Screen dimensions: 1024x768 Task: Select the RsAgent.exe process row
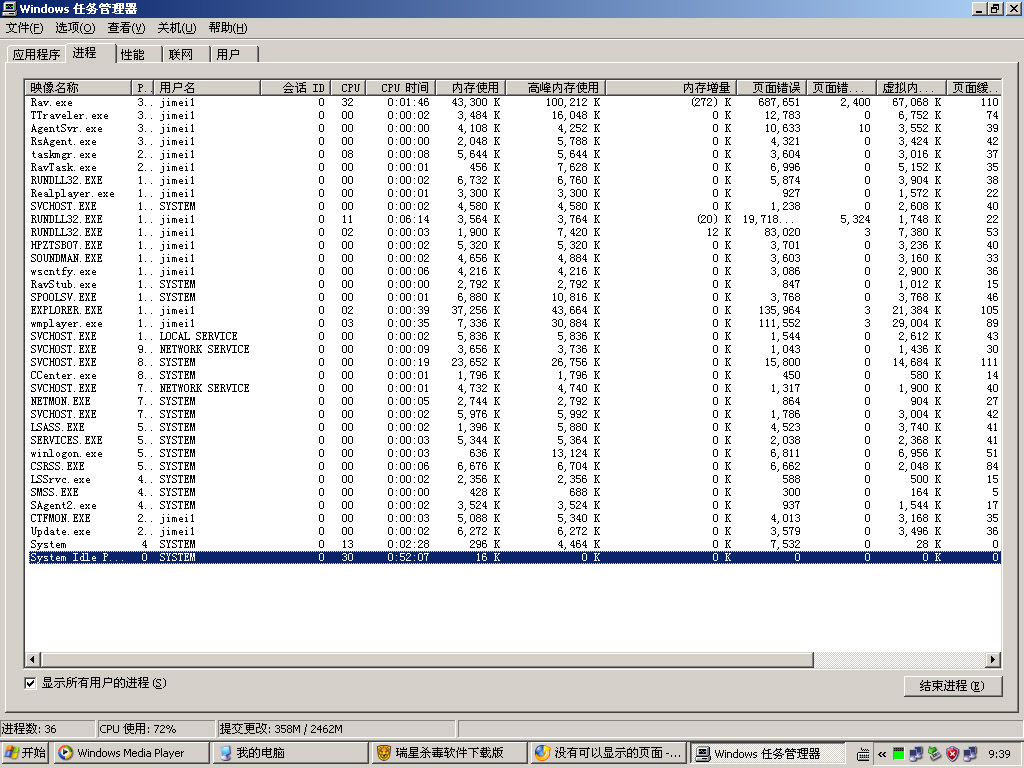[x=515, y=142]
